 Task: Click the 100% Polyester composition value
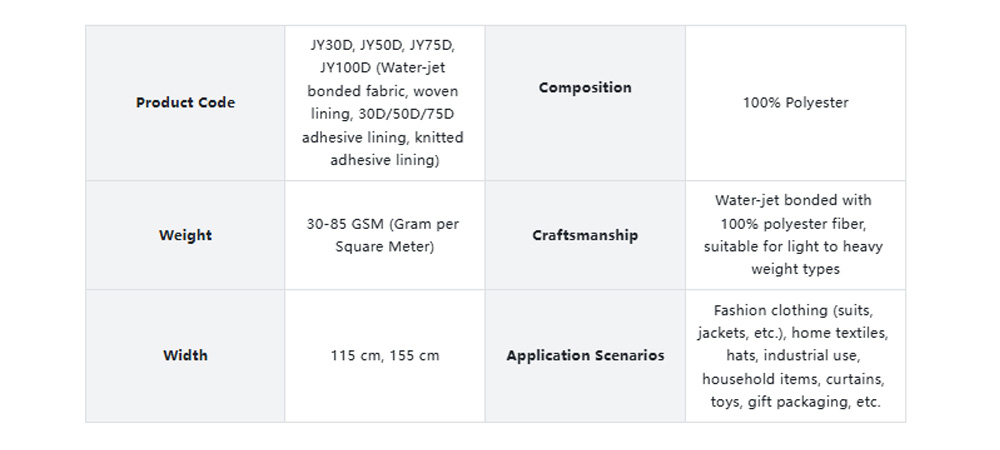click(795, 103)
